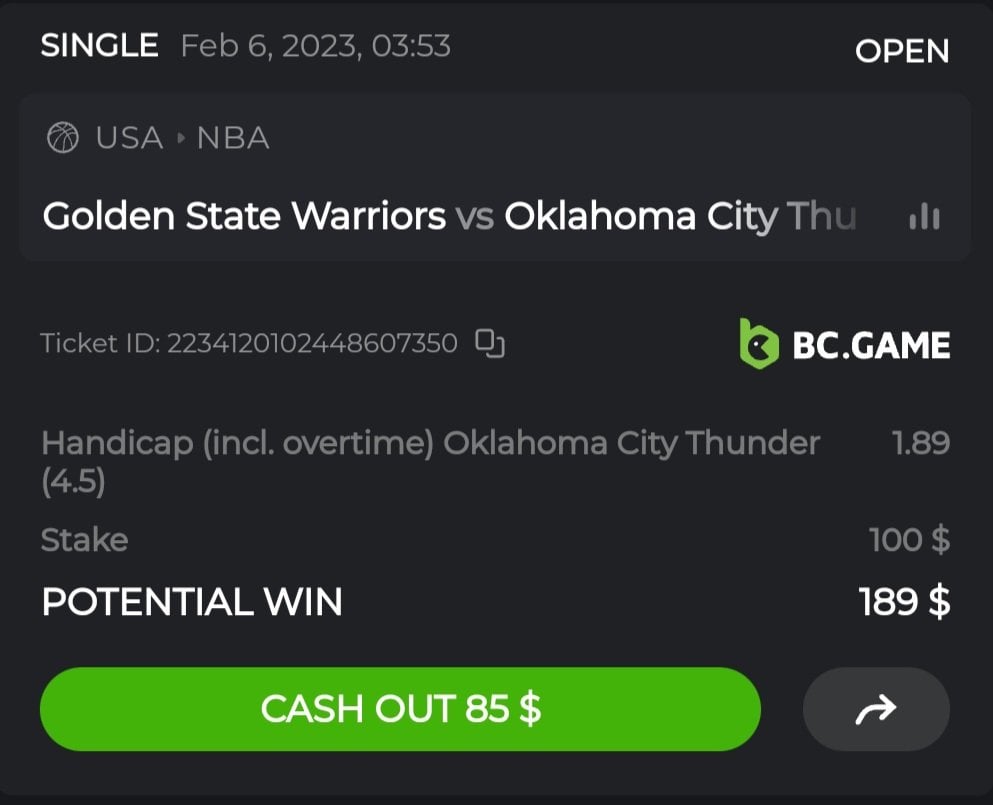Copy the ticket ID using copy icon

pyautogui.click(x=490, y=343)
